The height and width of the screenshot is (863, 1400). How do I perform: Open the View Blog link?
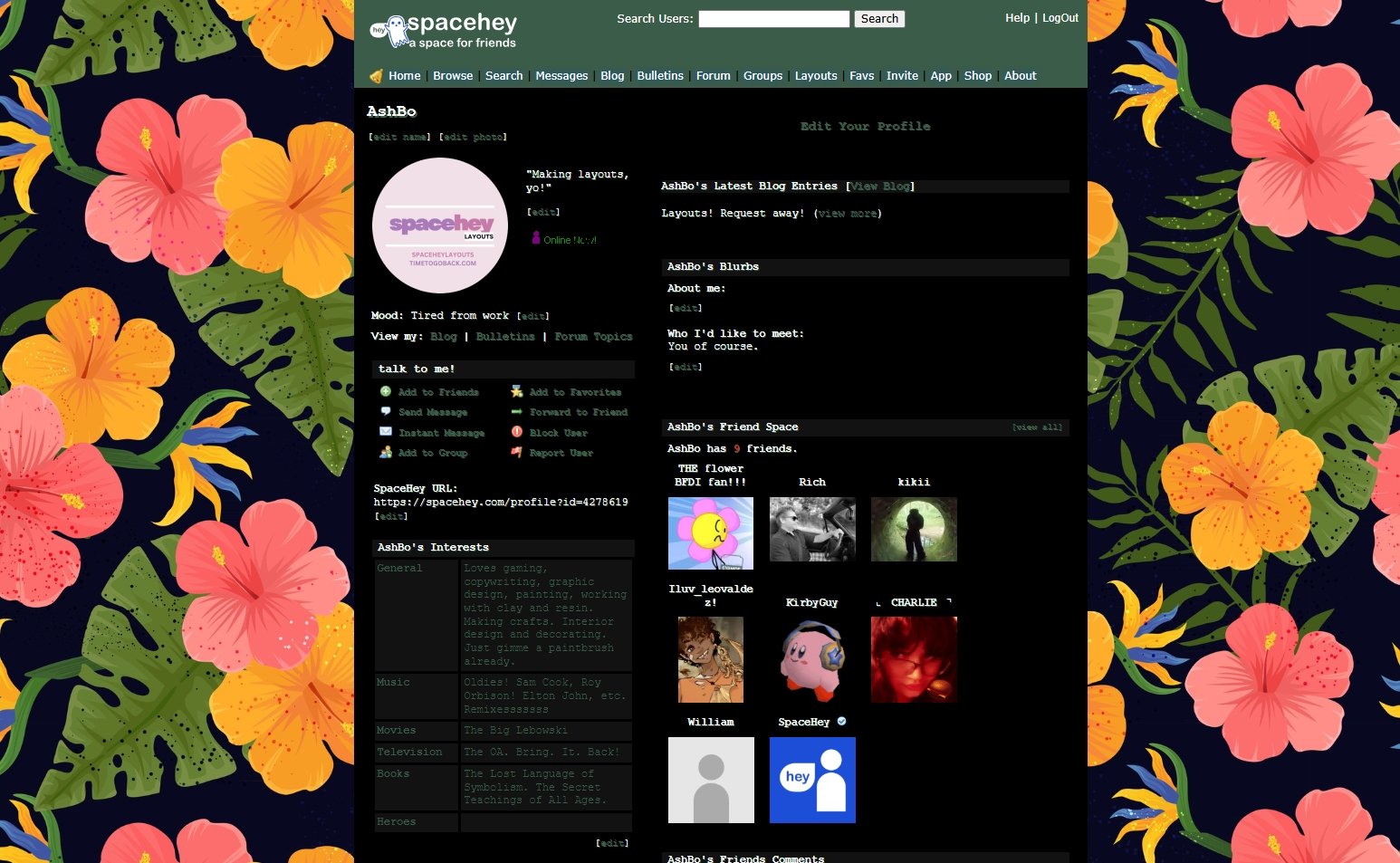(880, 187)
